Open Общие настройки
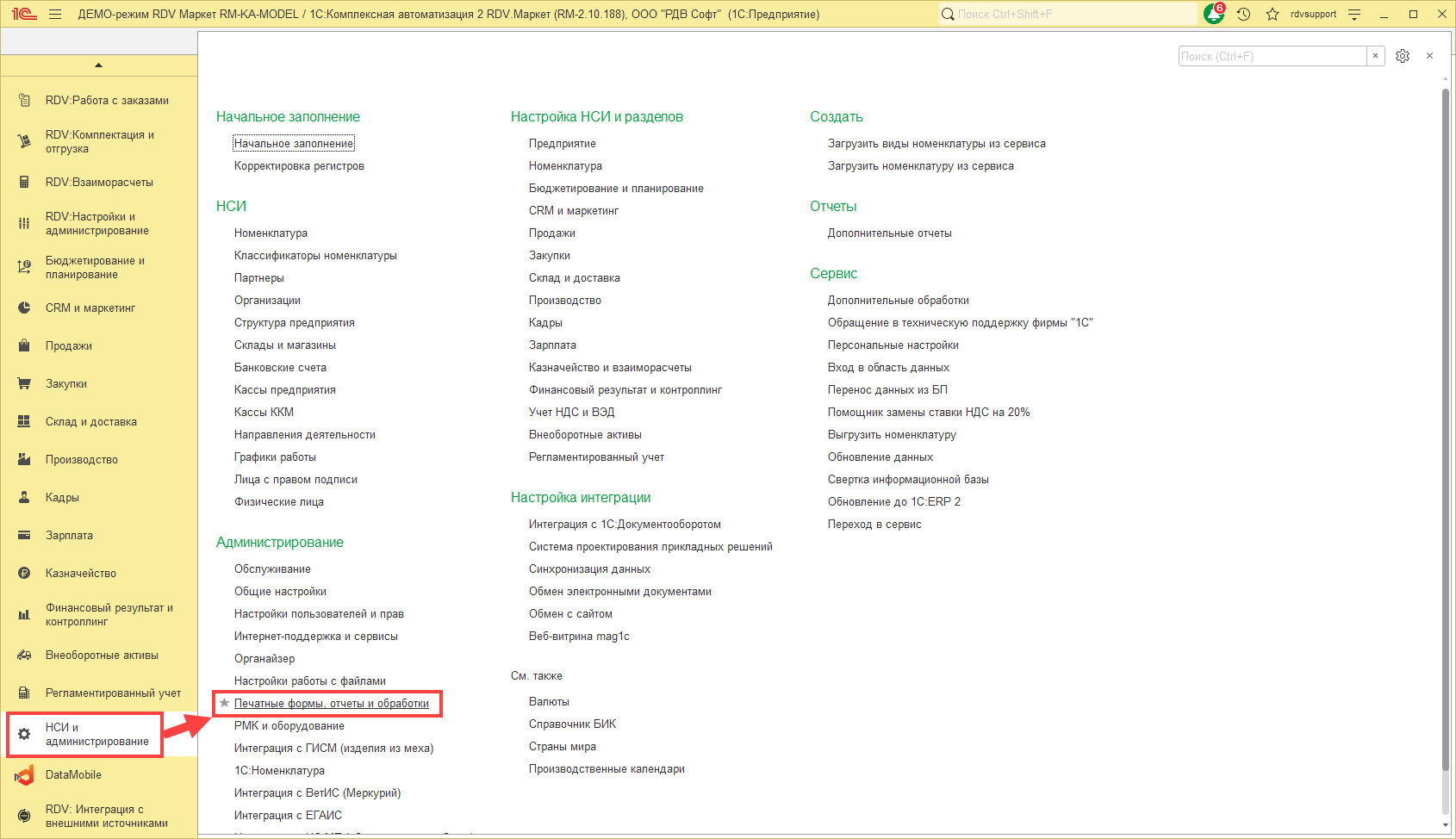Screen dimensions: 1456x839 click(x=280, y=592)
